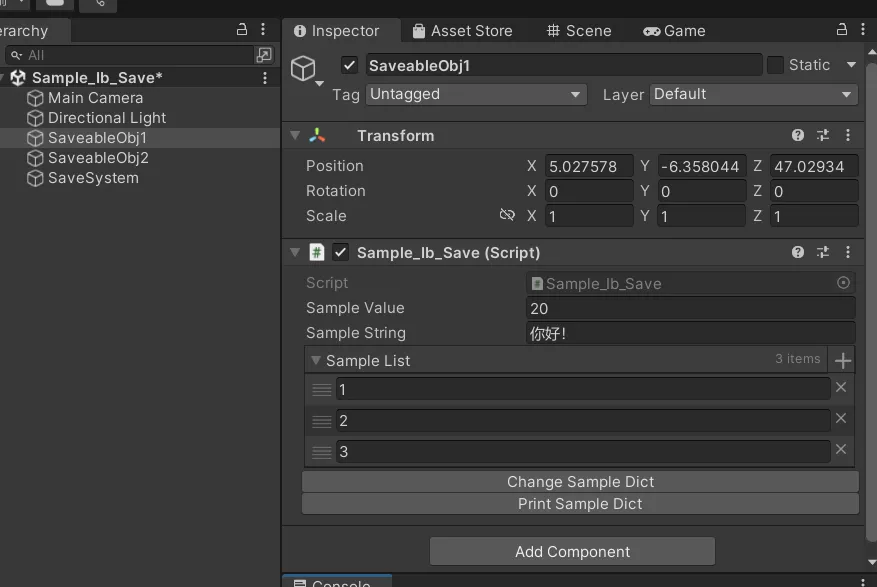
Task: Switch to the Game tab
Action: tap(674, 31)
